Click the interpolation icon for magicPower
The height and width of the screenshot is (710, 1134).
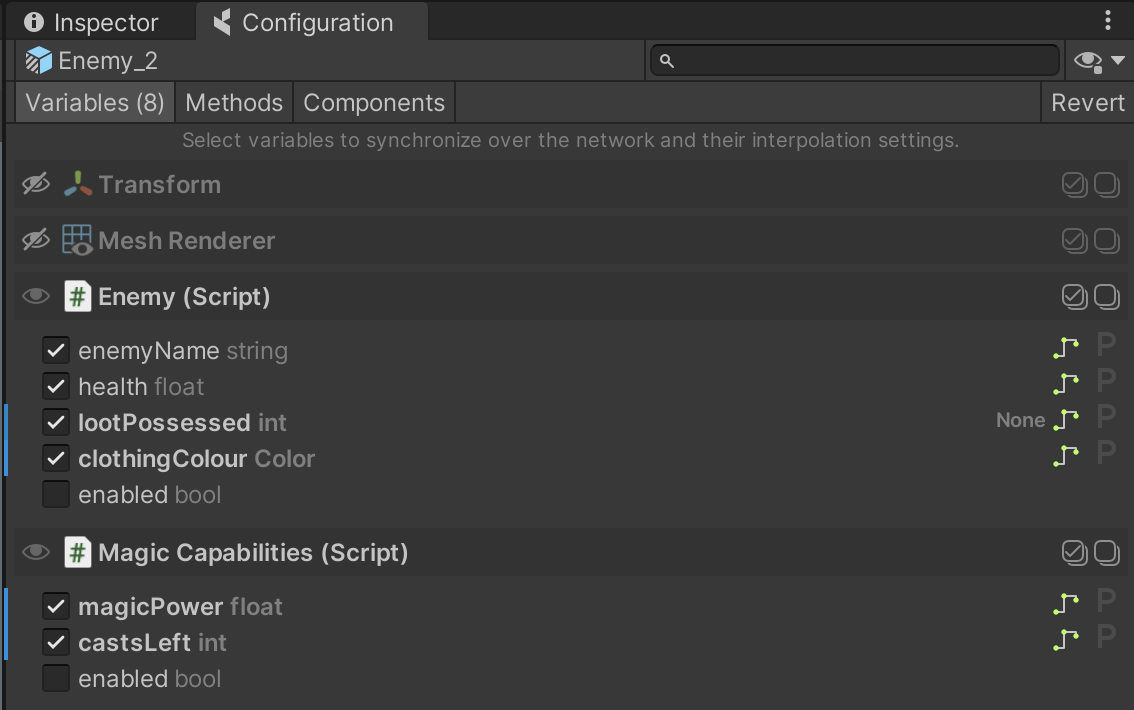coord(1066,605)
